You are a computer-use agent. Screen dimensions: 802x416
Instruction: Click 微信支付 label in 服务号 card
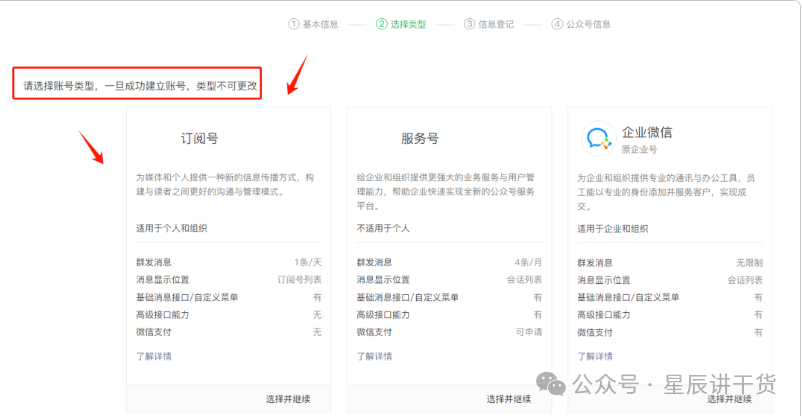pyautogui.click(x=374, y=332)
